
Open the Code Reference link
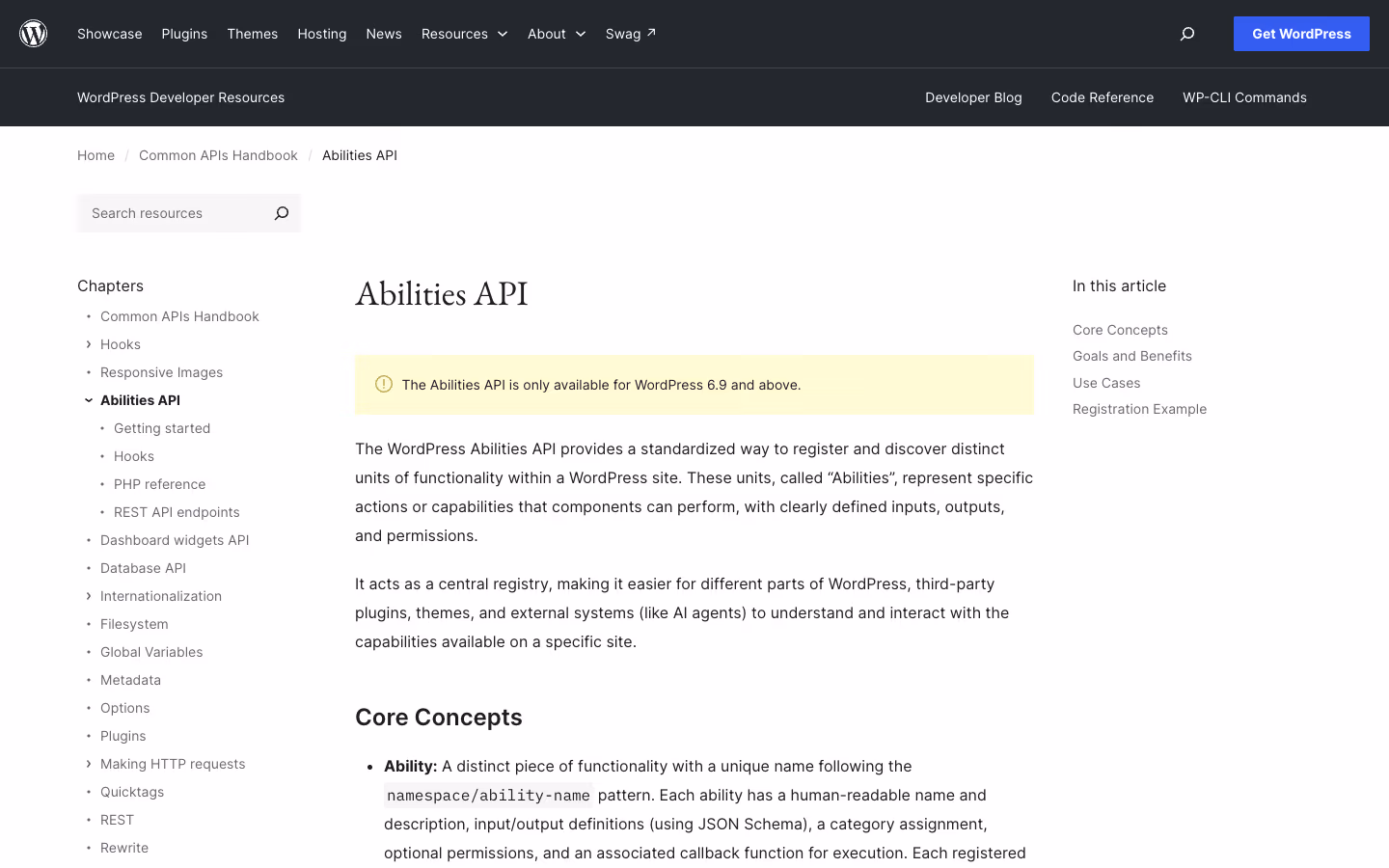click(x=1103, y=97)
